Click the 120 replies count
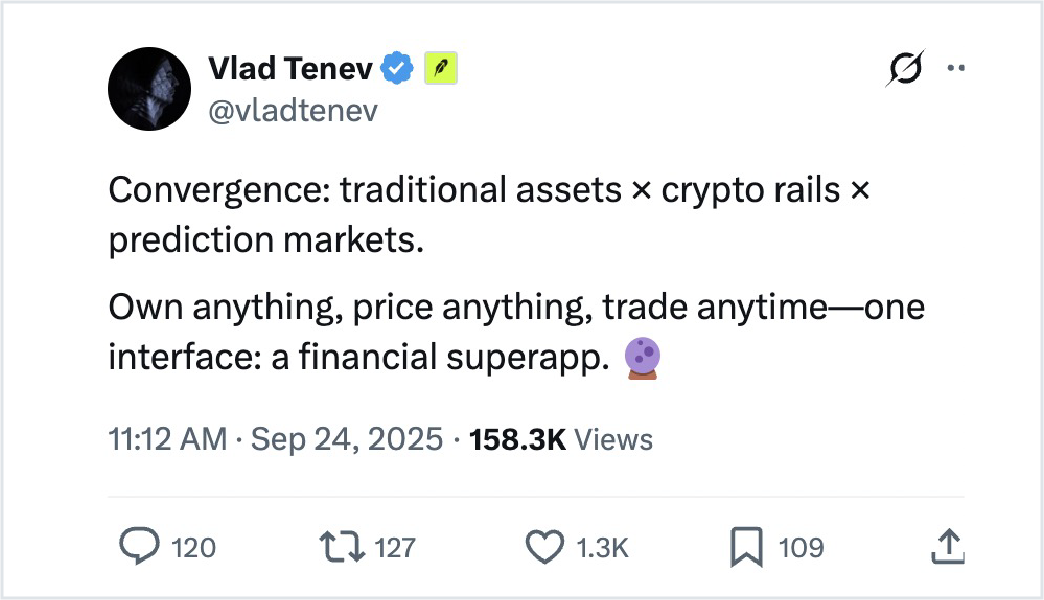The image size is (1044, 600). (x=193, y=547)
